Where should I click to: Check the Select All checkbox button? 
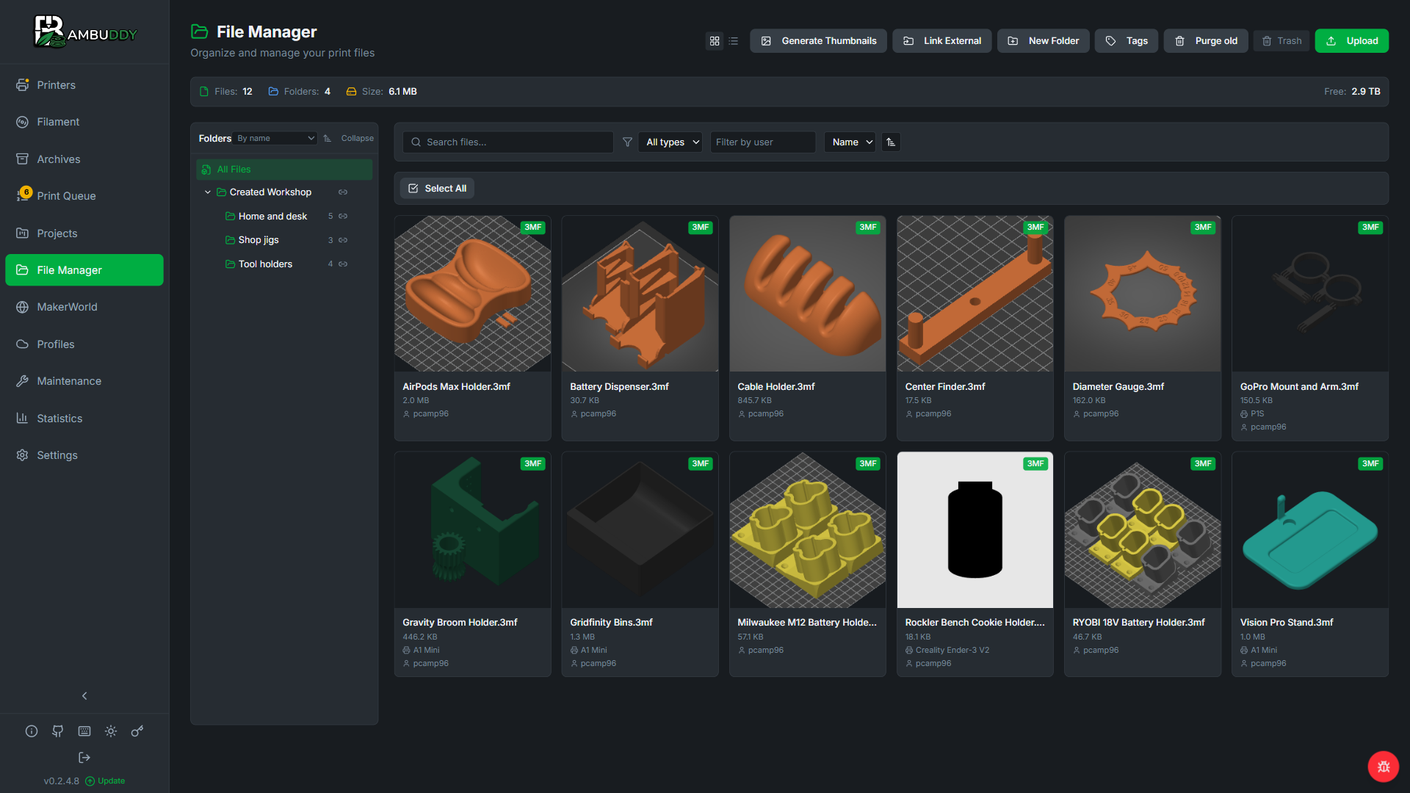(x=437, y=188)
